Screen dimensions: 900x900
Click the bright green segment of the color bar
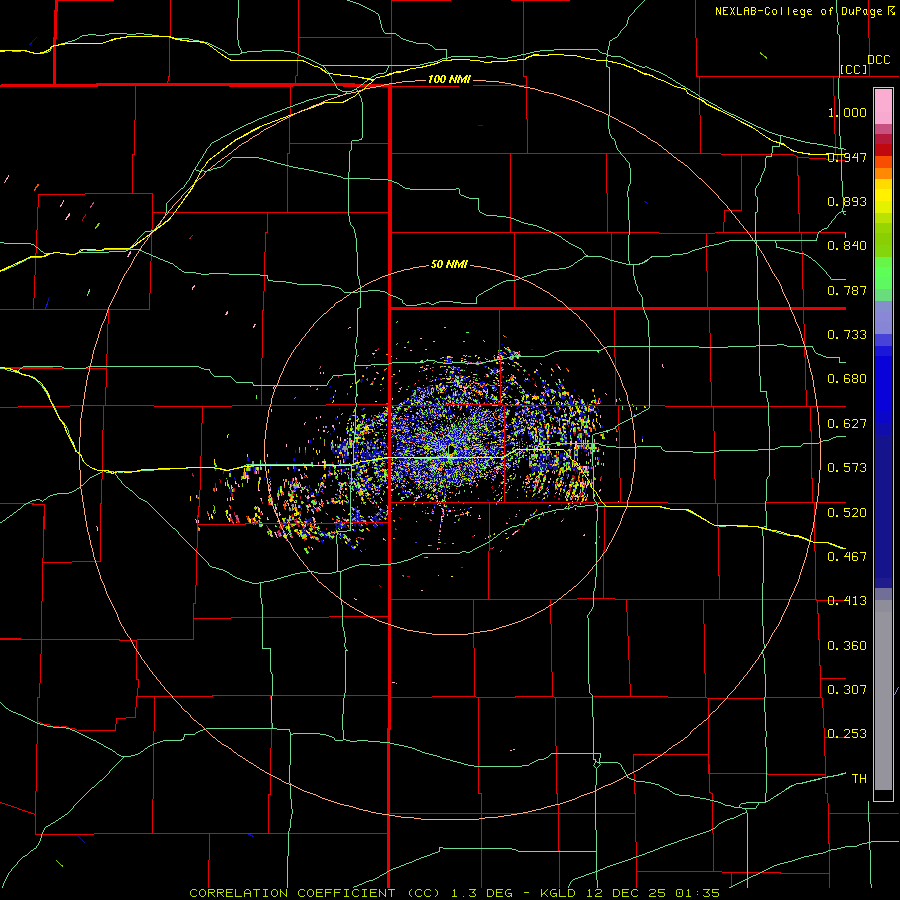[x=883, y=273]
